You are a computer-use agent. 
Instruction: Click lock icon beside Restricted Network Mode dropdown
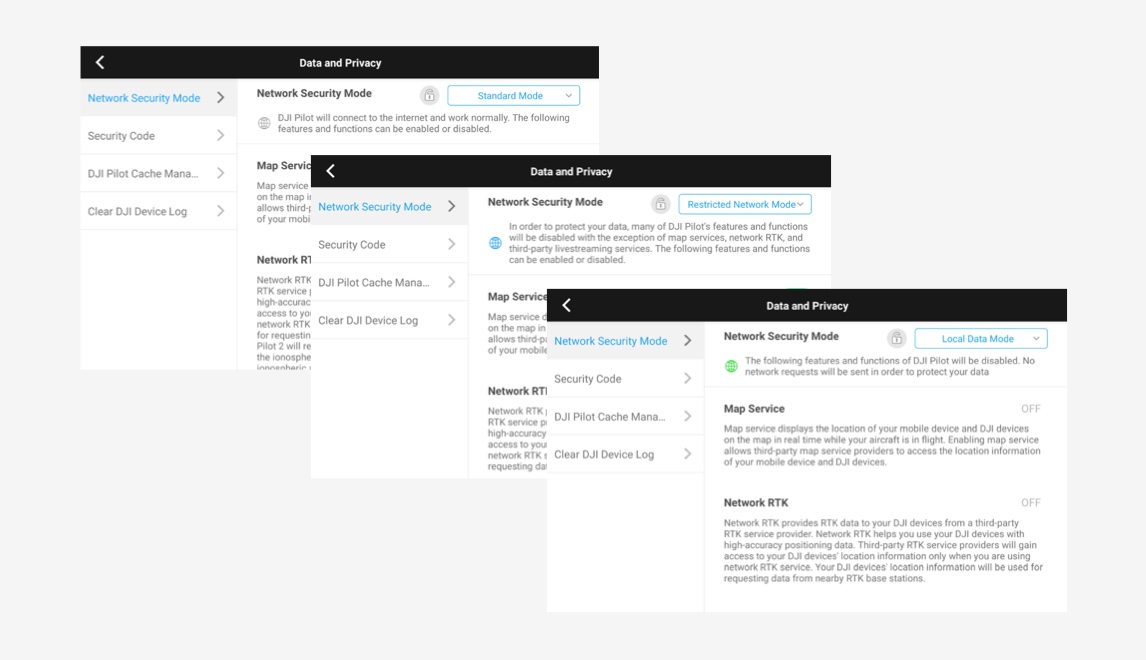(x=661, y=204)
